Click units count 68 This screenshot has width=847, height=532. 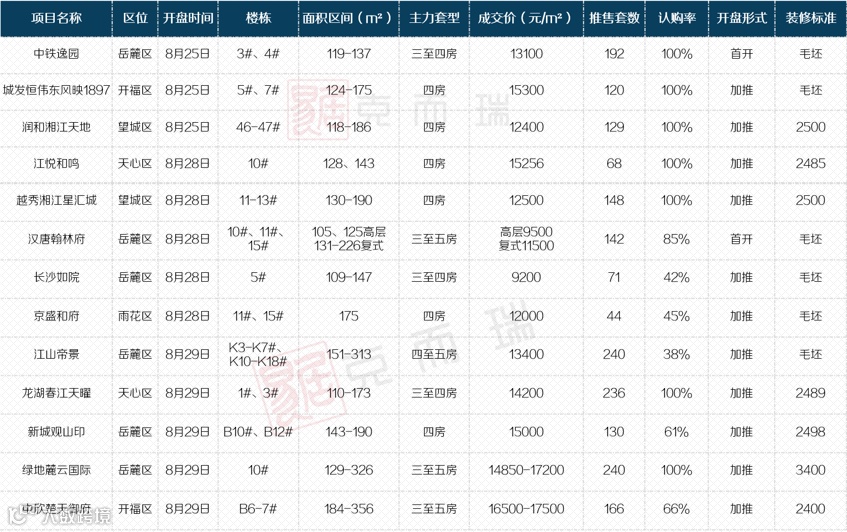[614, 164]
